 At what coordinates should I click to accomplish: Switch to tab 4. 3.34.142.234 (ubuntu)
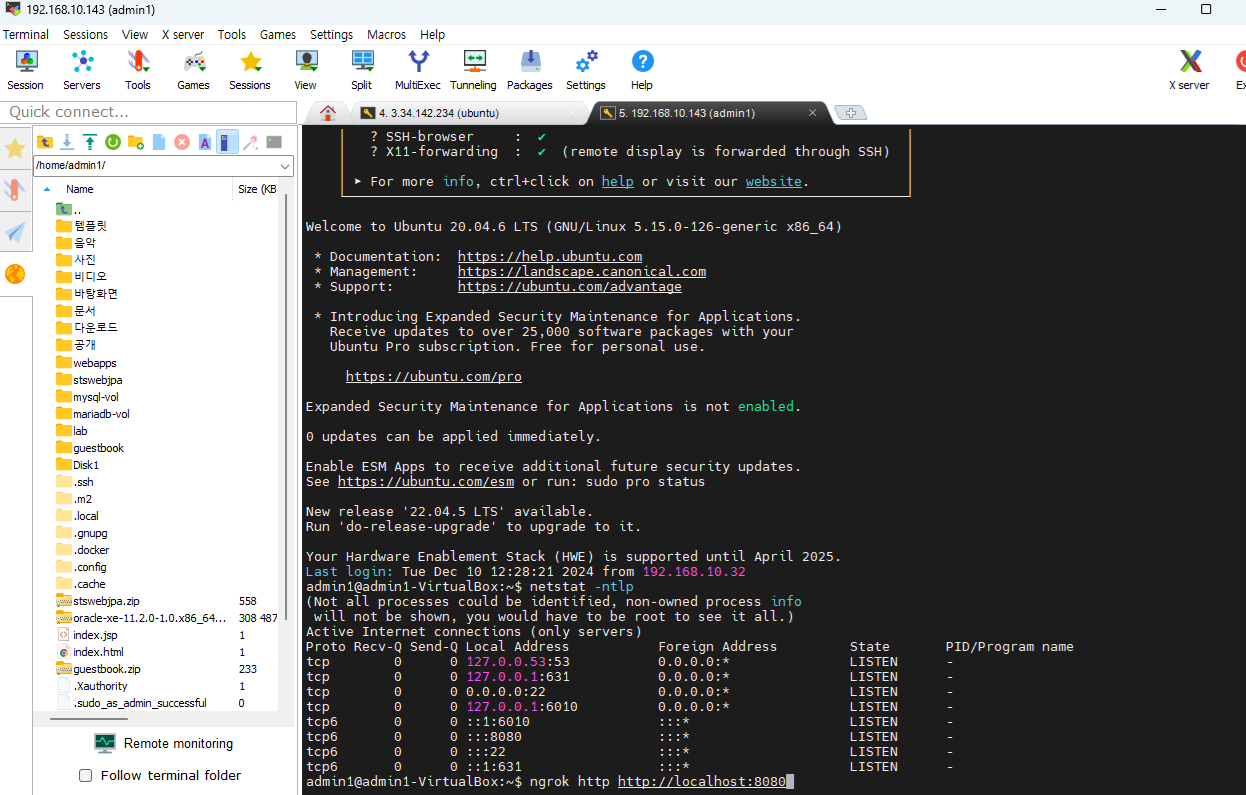coord(468,113)
